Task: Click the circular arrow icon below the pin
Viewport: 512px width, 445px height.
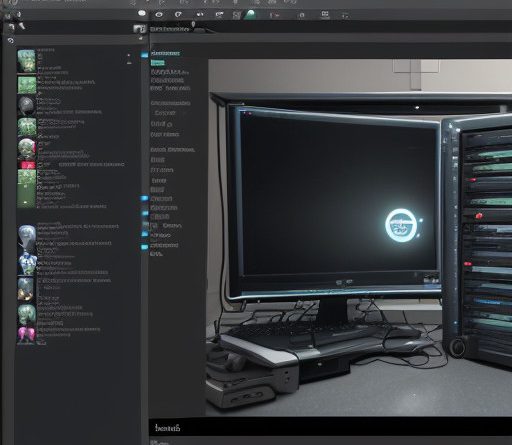Action: [x=11, y=40]
